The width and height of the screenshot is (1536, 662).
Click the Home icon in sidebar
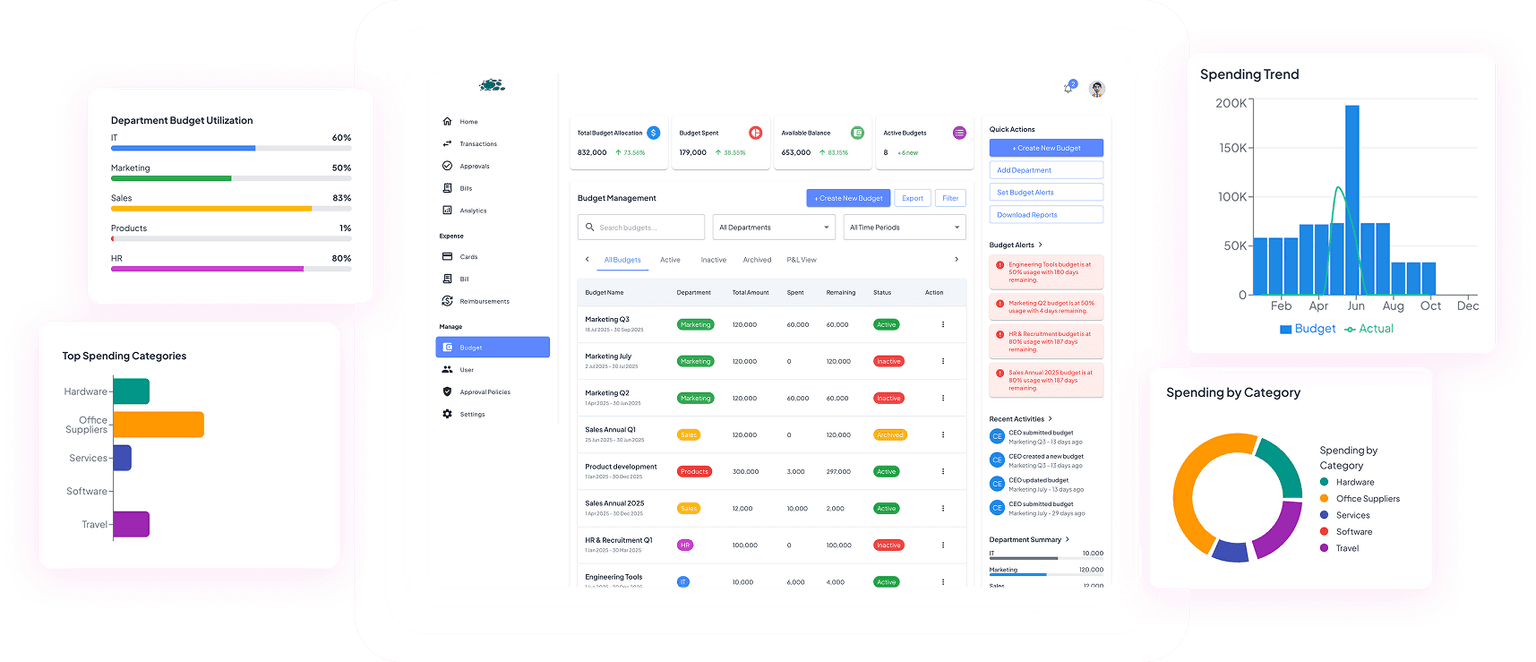pos(447,121)
